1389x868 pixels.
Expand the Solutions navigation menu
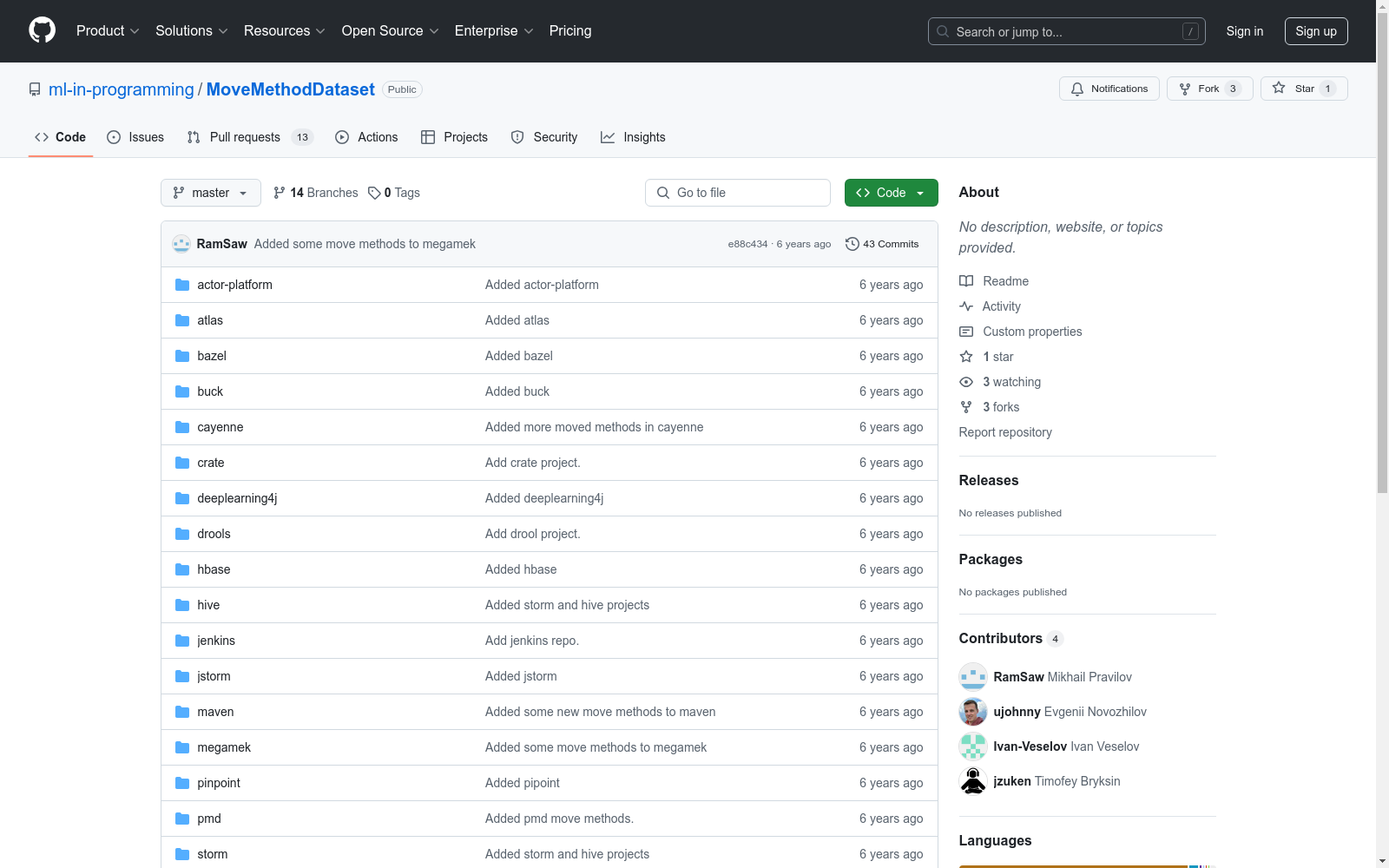click(x=192, y=30)
